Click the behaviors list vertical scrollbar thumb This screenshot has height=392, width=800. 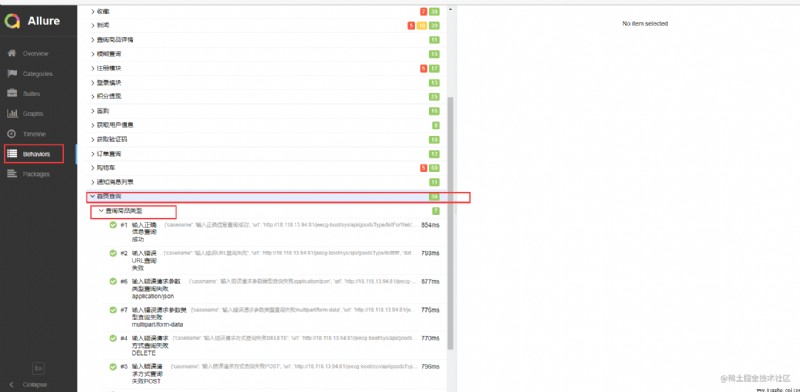pyautogui.click(x=450, y=224)
